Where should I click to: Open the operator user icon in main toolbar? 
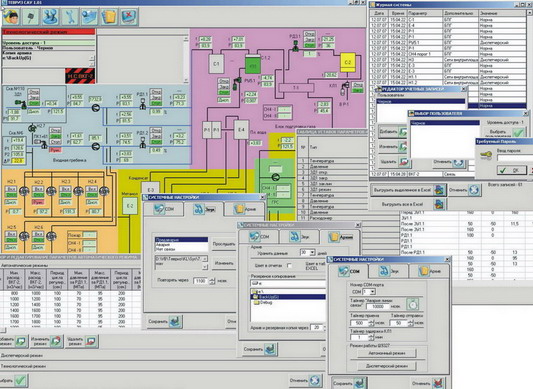[11, 16]
